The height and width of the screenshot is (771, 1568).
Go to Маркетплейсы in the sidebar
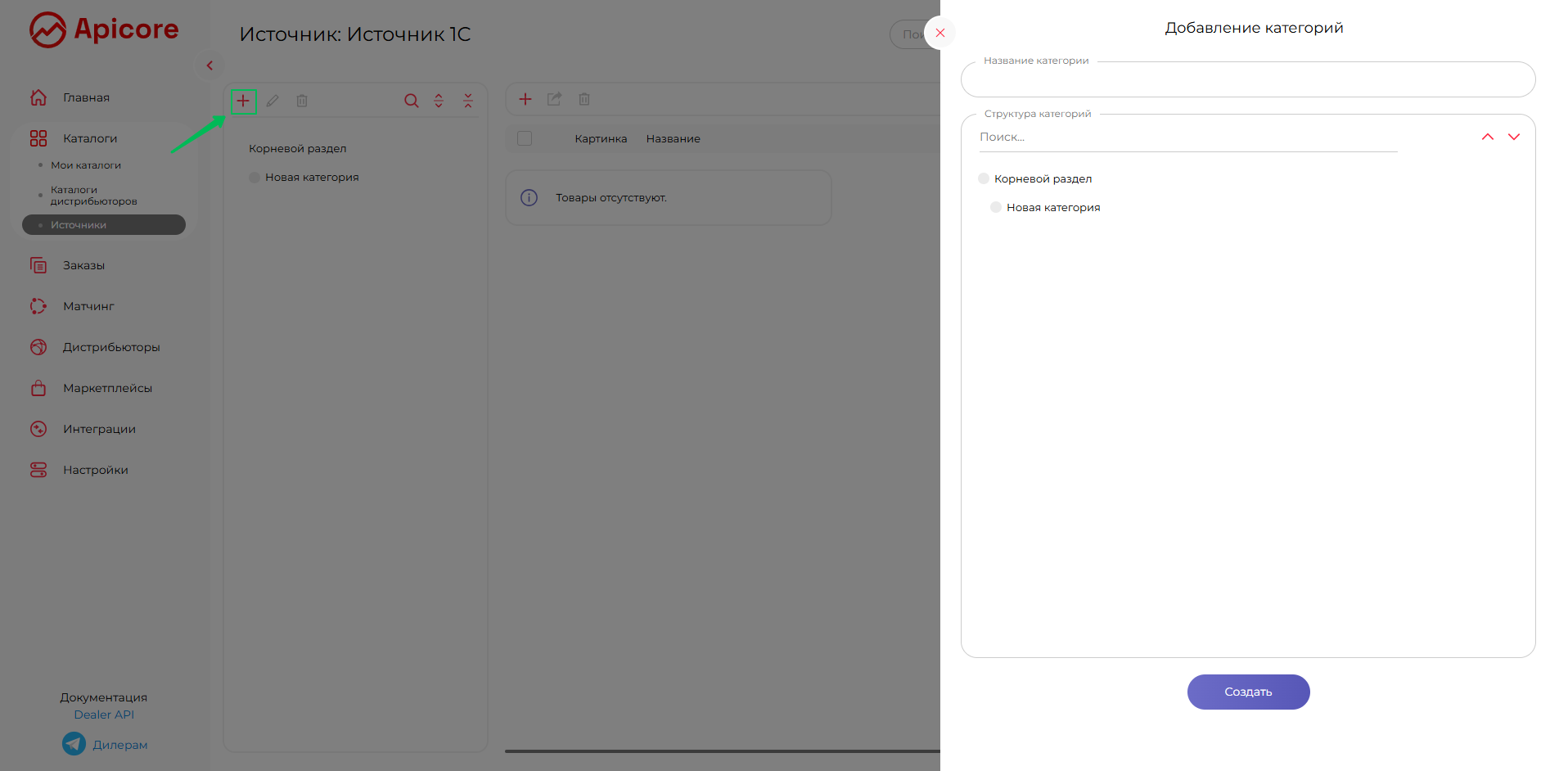[107, 388]
